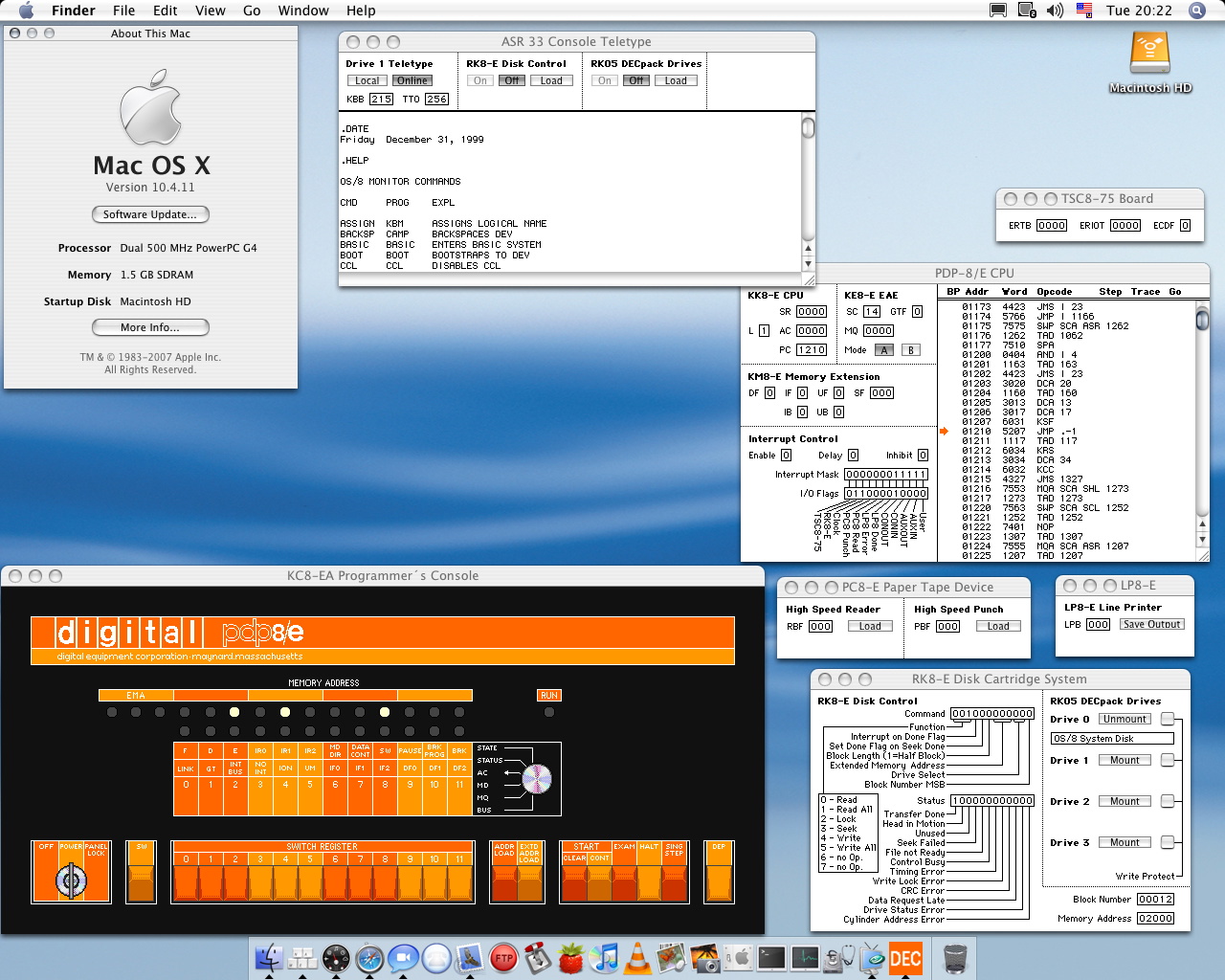1225x980 pixels.
Task: Flip the HALT switch on Programmer's Console
Action: (x=649, y=880)
